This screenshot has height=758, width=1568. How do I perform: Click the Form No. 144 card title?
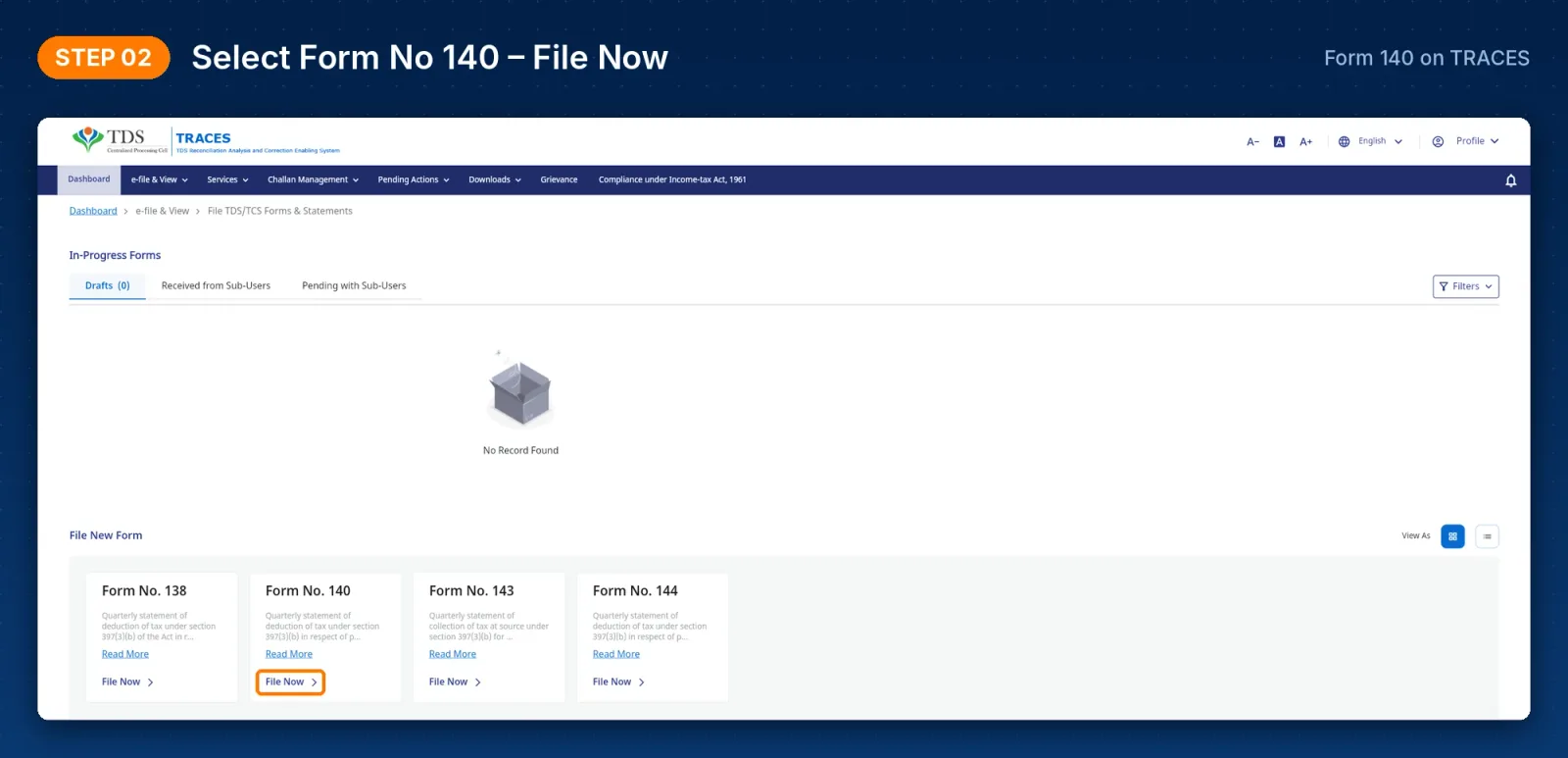pos(635,591)
